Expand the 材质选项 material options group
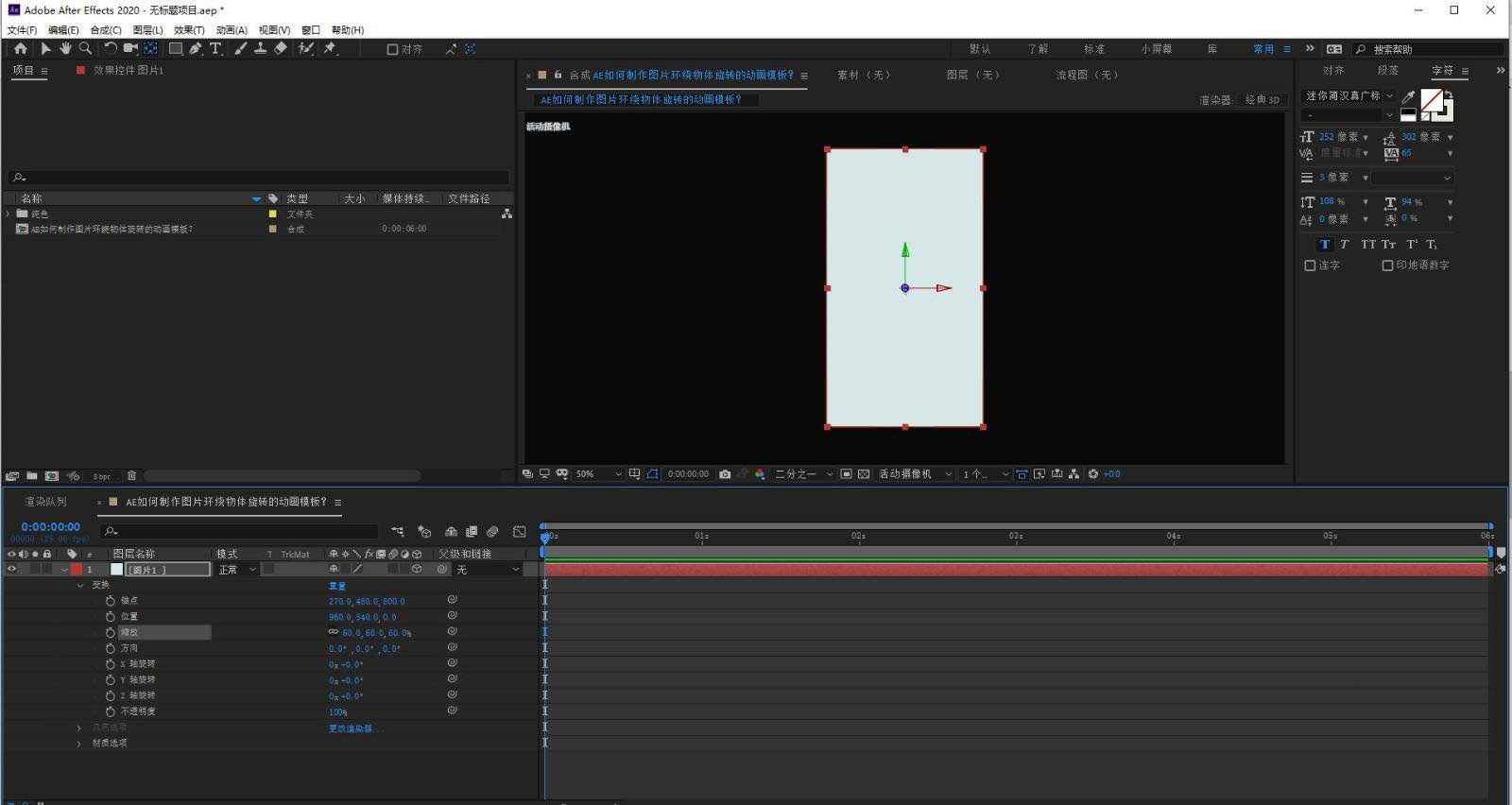This screenshot has height=805, width=1512. pos(79,744)
